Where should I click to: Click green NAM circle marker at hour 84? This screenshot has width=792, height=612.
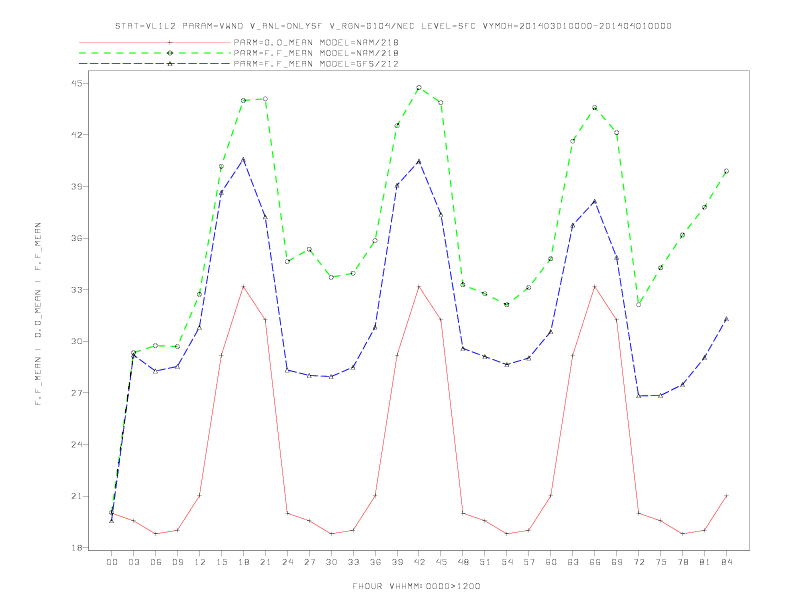pyautogui.click(x=726, y=171)
